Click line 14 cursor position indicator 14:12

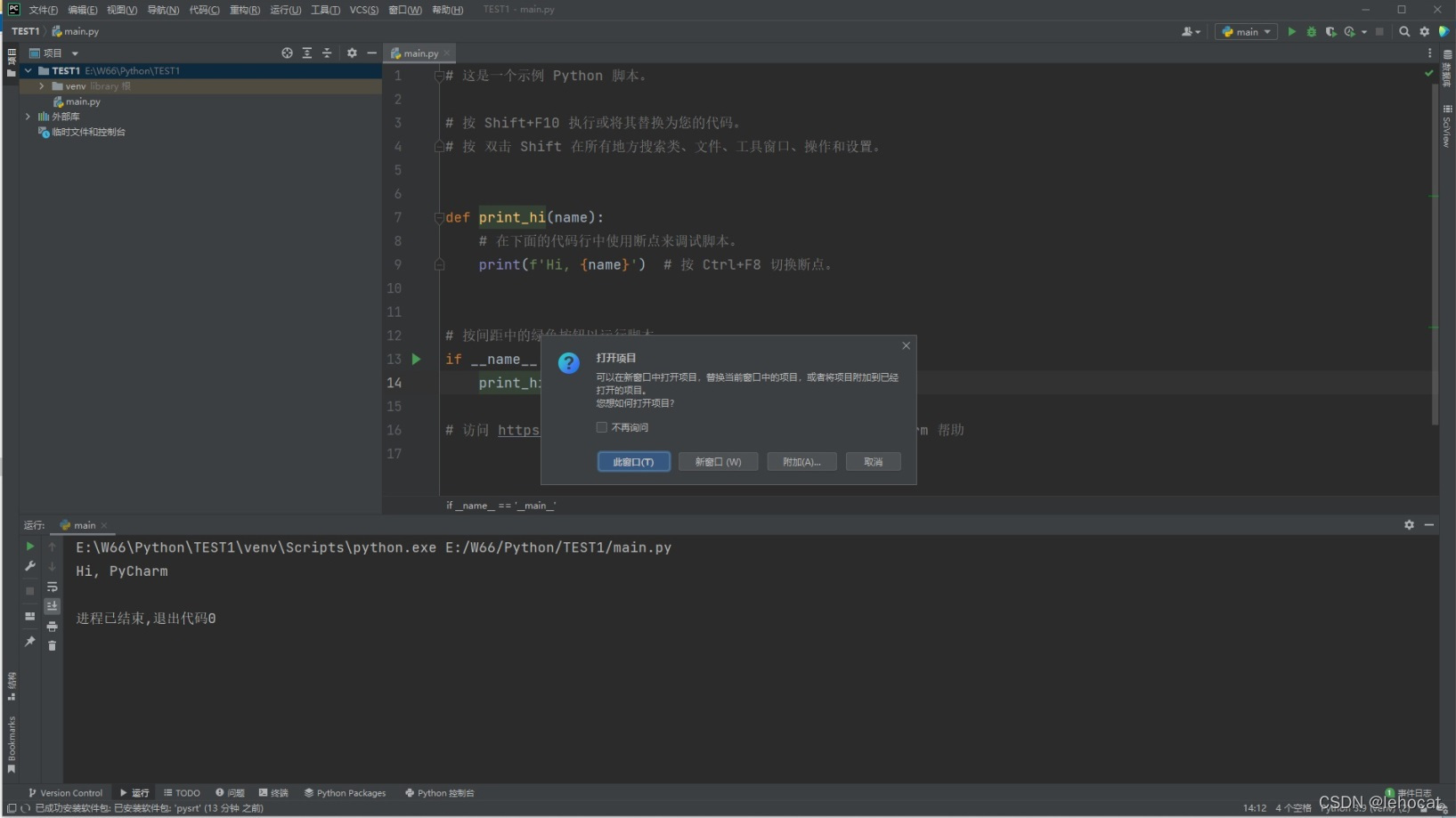coord(1255,808)
